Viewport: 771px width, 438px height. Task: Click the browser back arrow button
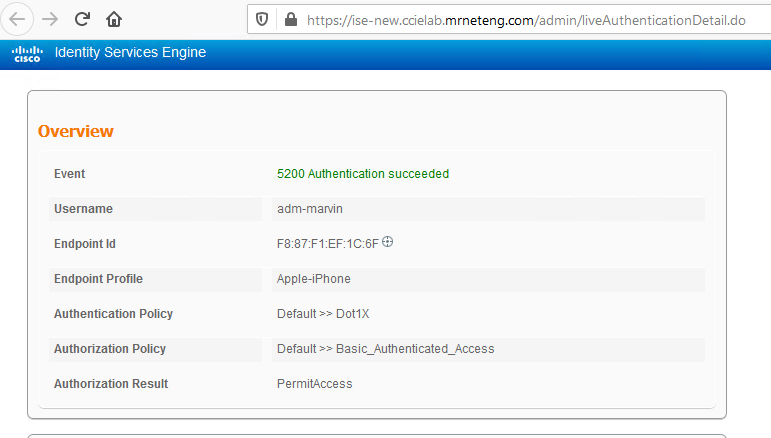coord(17,19)
